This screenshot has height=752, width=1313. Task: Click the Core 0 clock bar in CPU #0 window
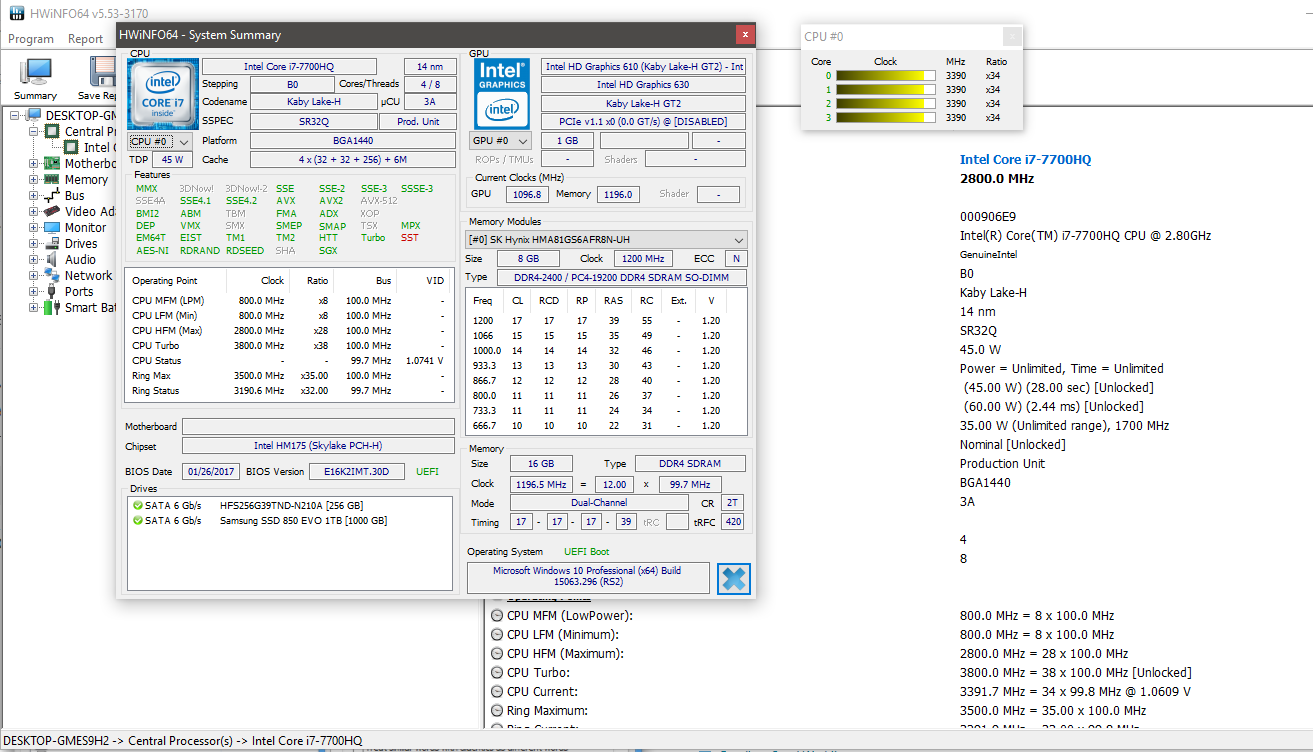pos(886,75)
